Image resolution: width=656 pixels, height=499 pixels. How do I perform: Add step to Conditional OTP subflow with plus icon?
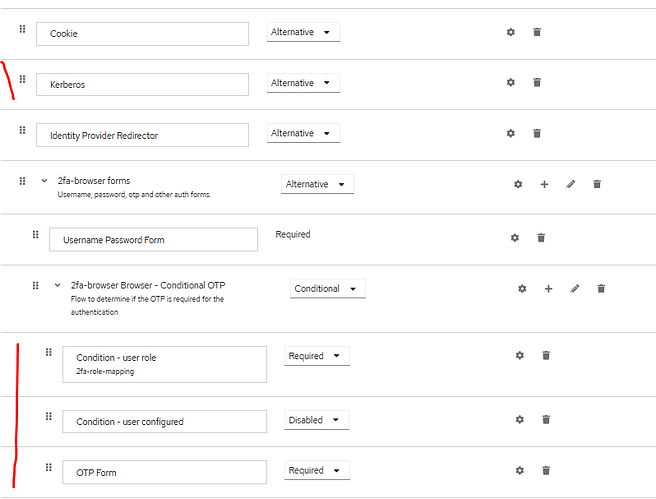[548, 288]
